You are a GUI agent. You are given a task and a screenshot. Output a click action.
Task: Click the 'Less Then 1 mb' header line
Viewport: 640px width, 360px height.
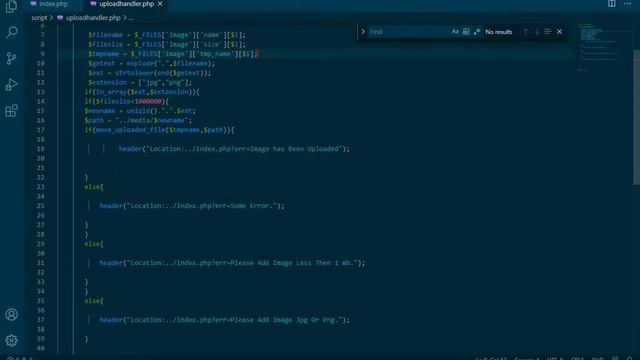[232, 263]
